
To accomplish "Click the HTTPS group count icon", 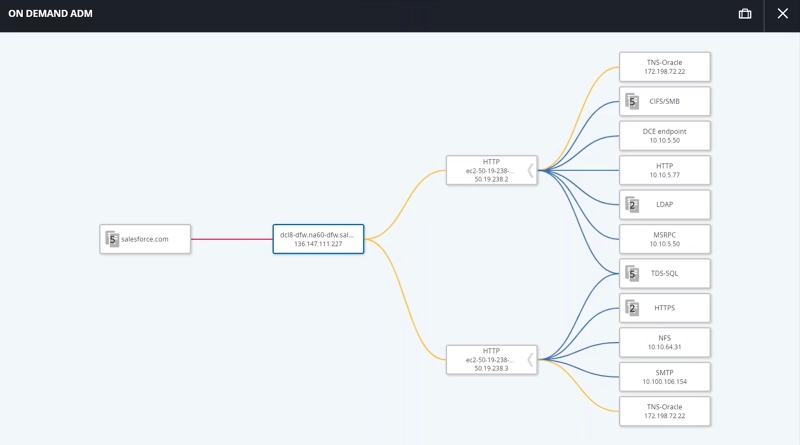I will [631, 308].
